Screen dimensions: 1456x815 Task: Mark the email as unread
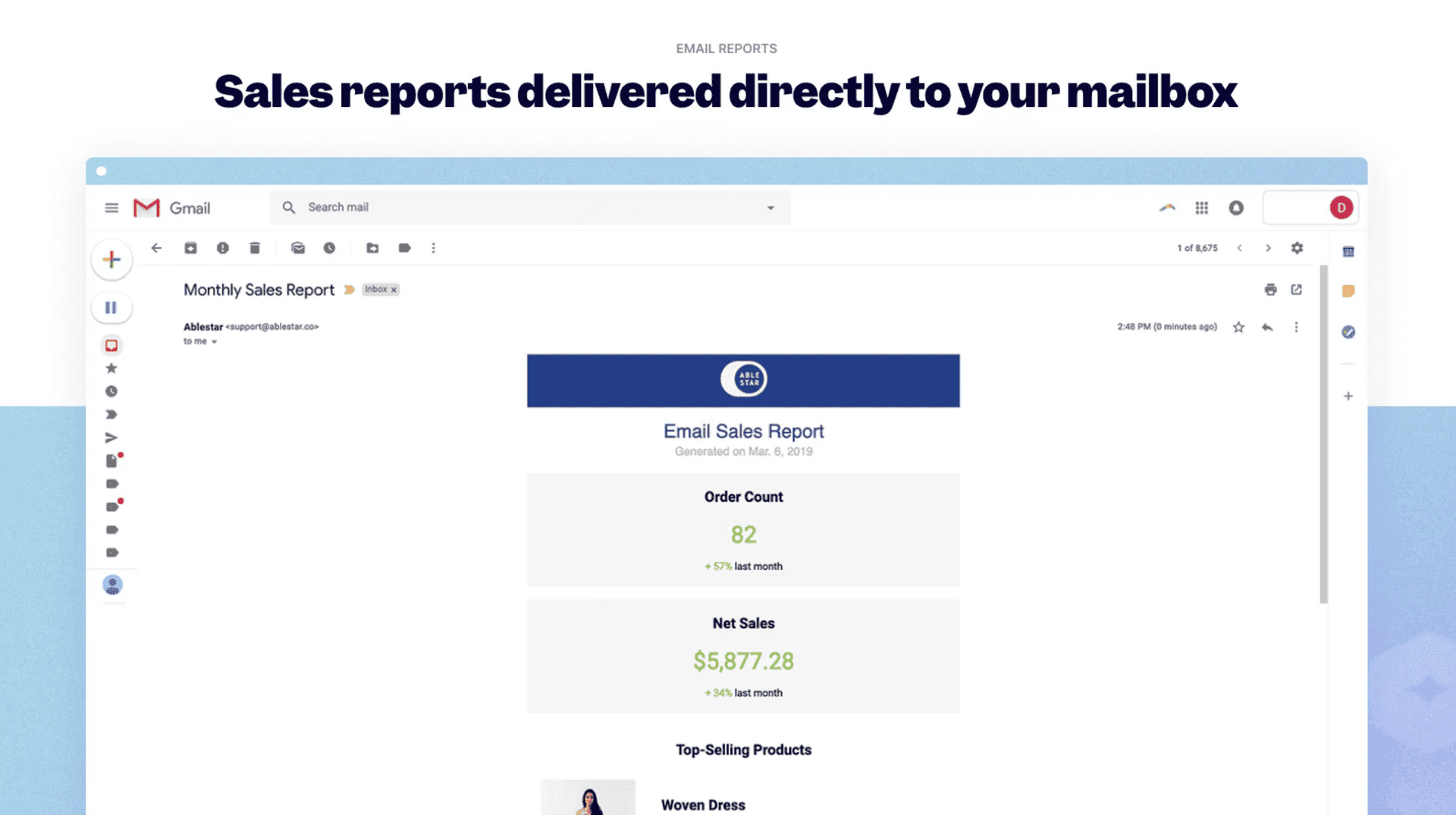point(298,248)
